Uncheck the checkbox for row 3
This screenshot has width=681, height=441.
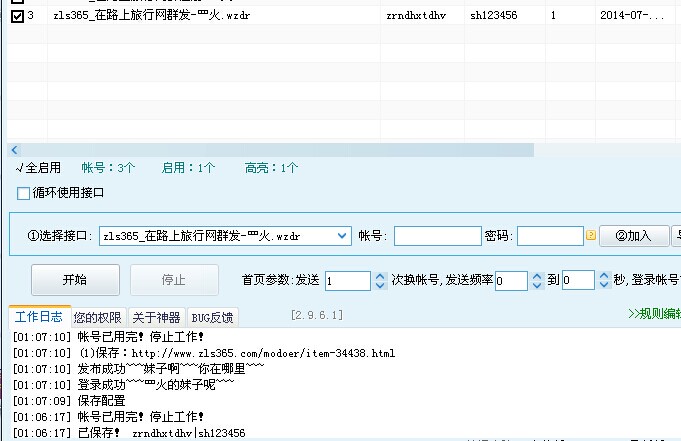(x=17, y=17)
